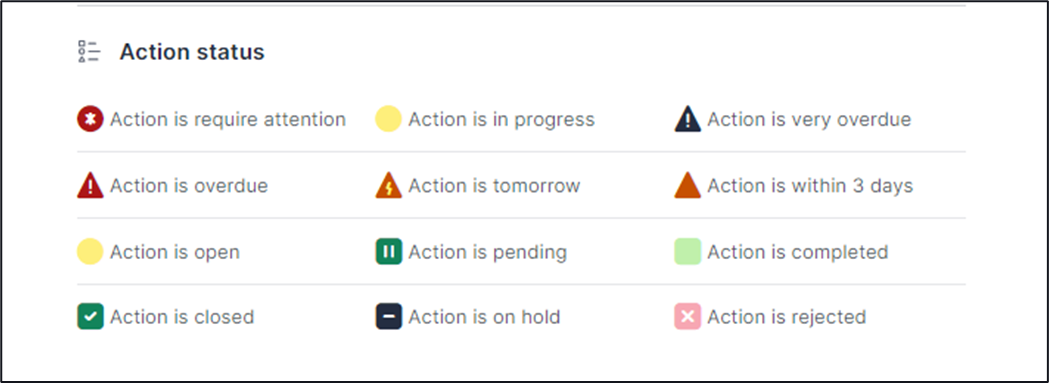Click the Action status list icon

pos(88,52)
